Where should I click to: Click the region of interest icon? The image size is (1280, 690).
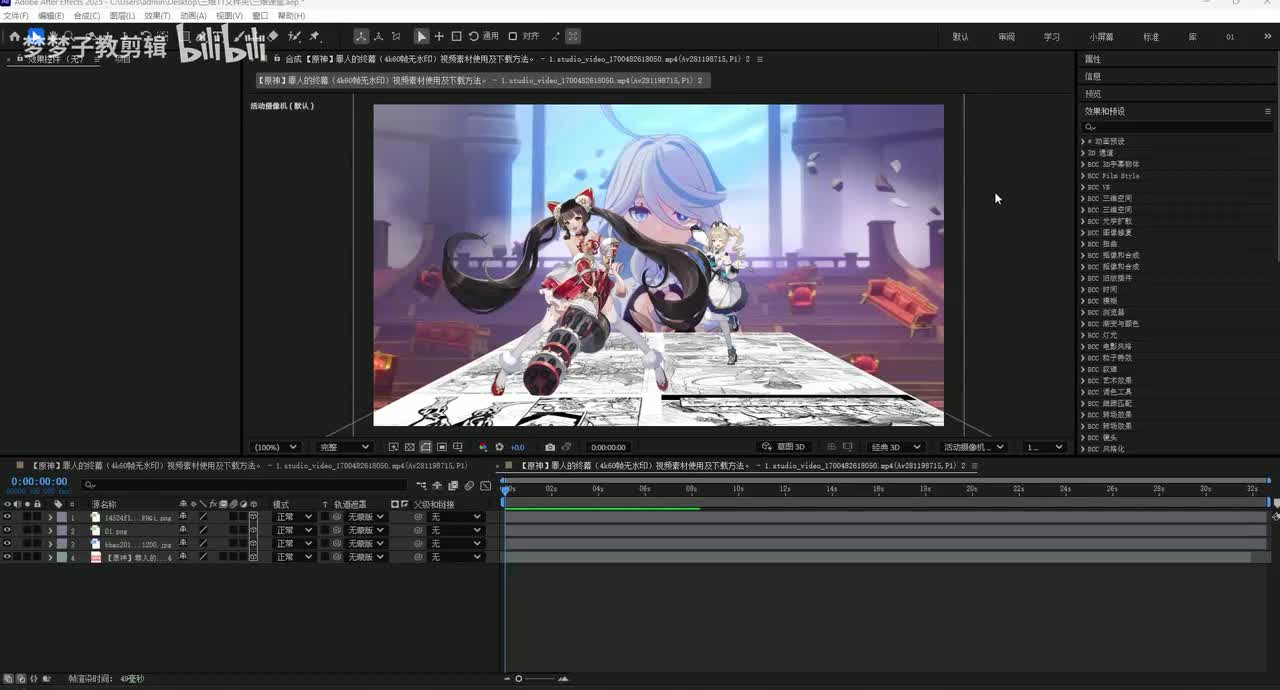tap(441, 447)
